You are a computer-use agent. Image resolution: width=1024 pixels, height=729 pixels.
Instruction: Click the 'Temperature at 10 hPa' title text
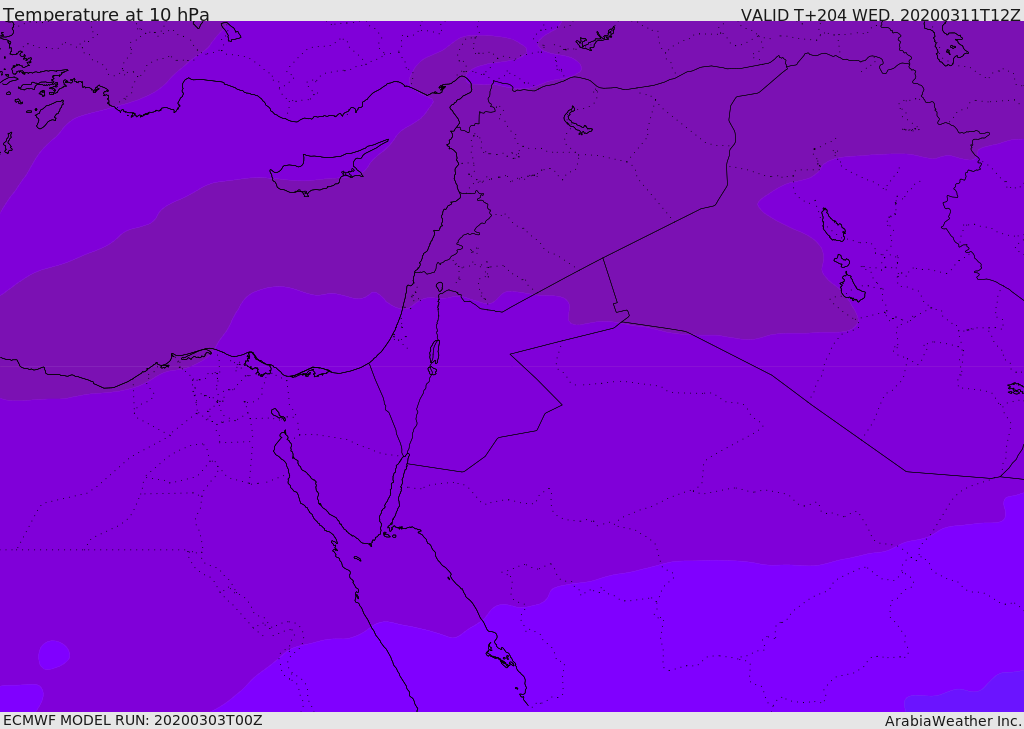click(106, 14)
